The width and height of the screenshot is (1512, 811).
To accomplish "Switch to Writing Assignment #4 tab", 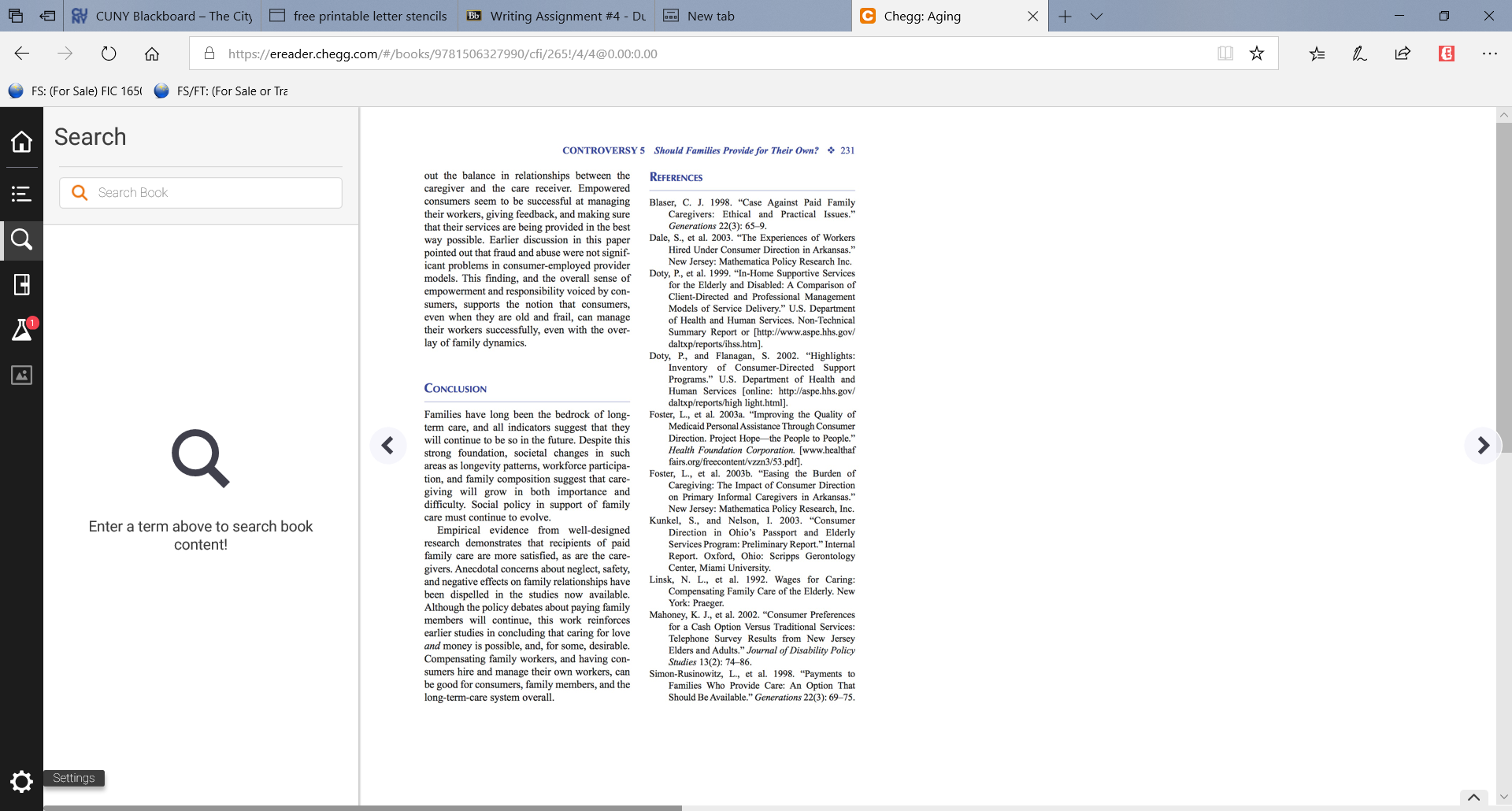I will 556,16.
